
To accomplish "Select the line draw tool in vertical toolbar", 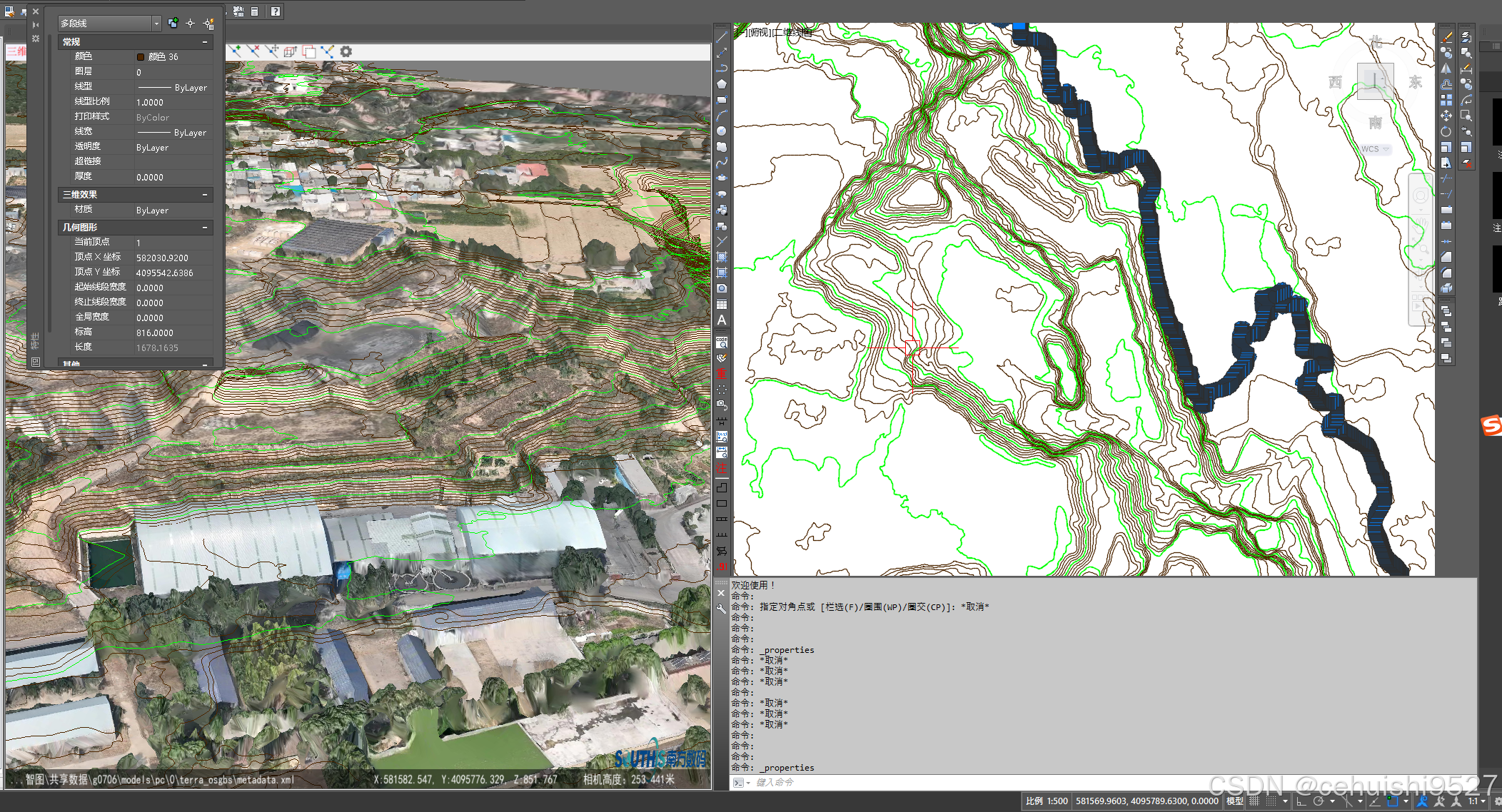I will point(722,36).
